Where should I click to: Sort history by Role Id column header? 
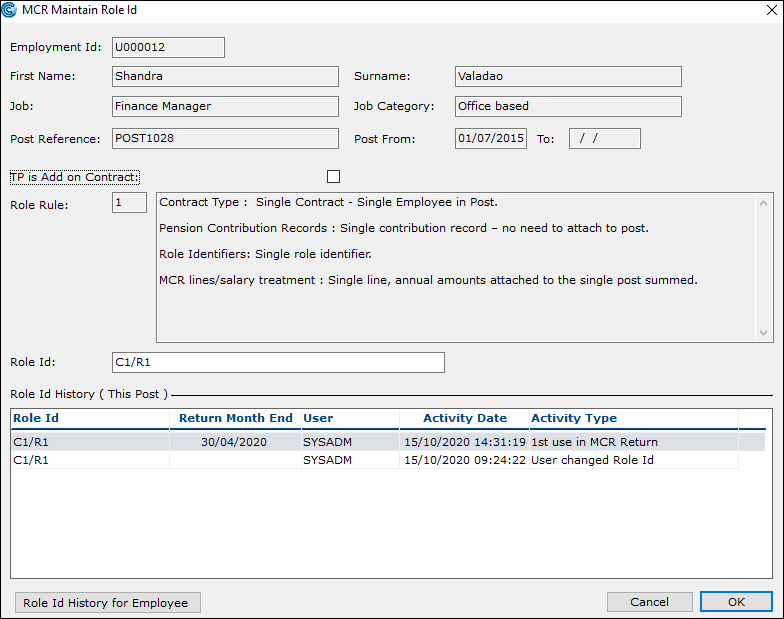[90, 418]
